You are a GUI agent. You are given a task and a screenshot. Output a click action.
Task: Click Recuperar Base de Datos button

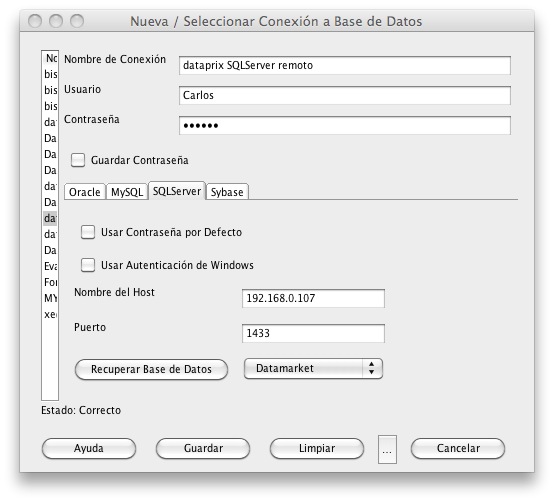pos(151,370)
